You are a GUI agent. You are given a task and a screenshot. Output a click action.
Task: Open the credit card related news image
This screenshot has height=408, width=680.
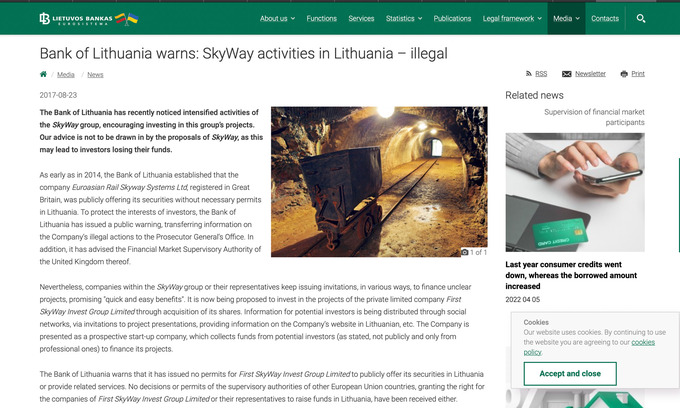pos(575,192)
